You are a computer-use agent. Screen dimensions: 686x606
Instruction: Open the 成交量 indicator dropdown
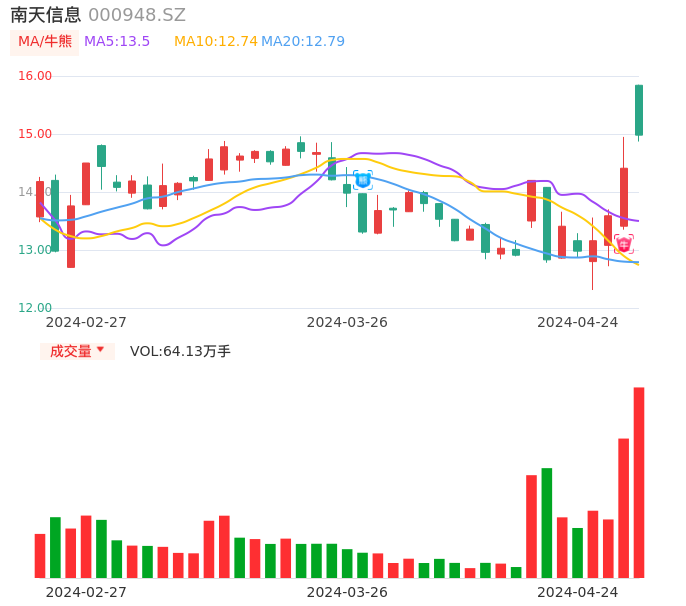77,351
